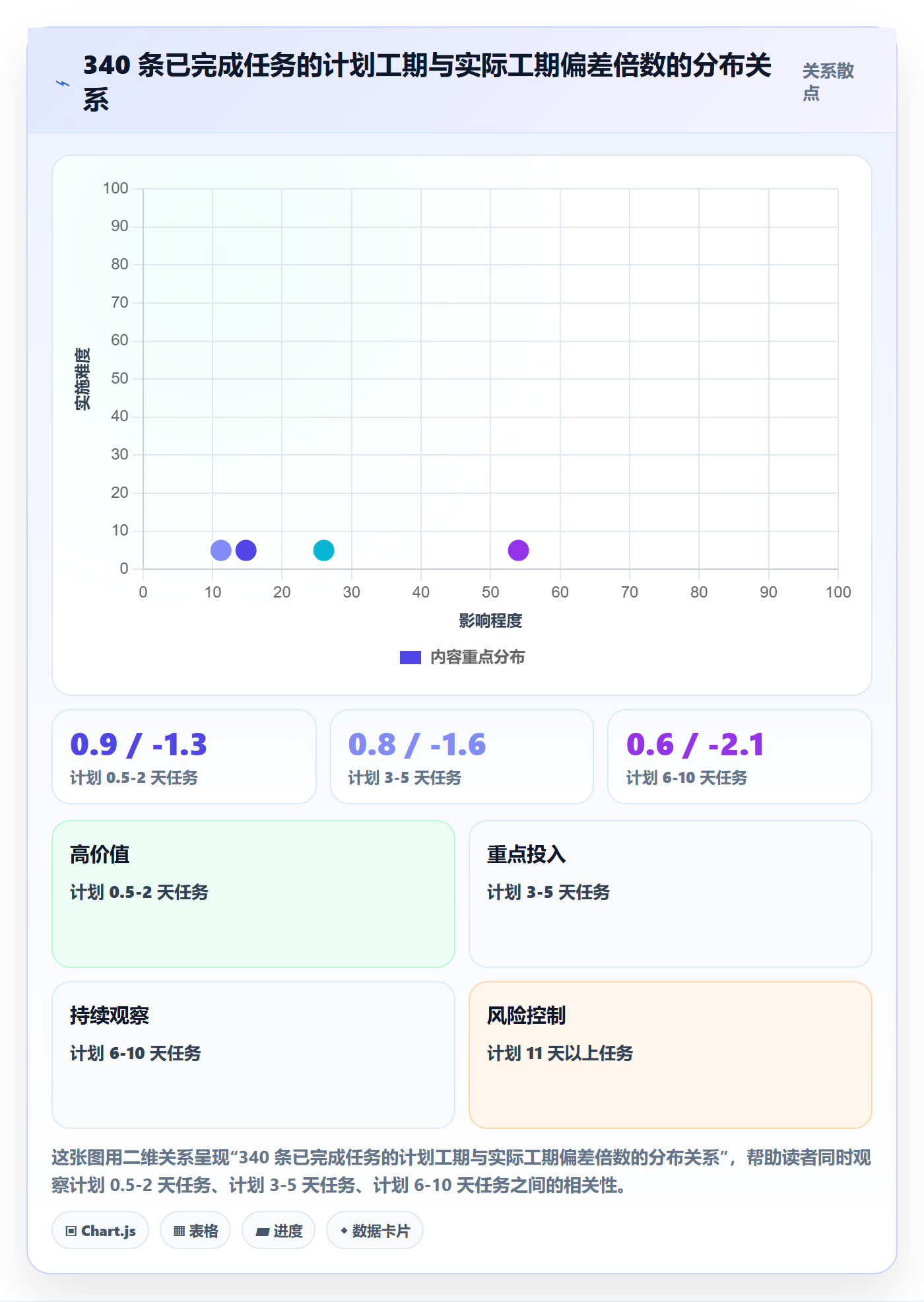Click the Chart.js tag chip
The height and width of the screenshot is (1302, 924).
click(x=100, y=1231)
